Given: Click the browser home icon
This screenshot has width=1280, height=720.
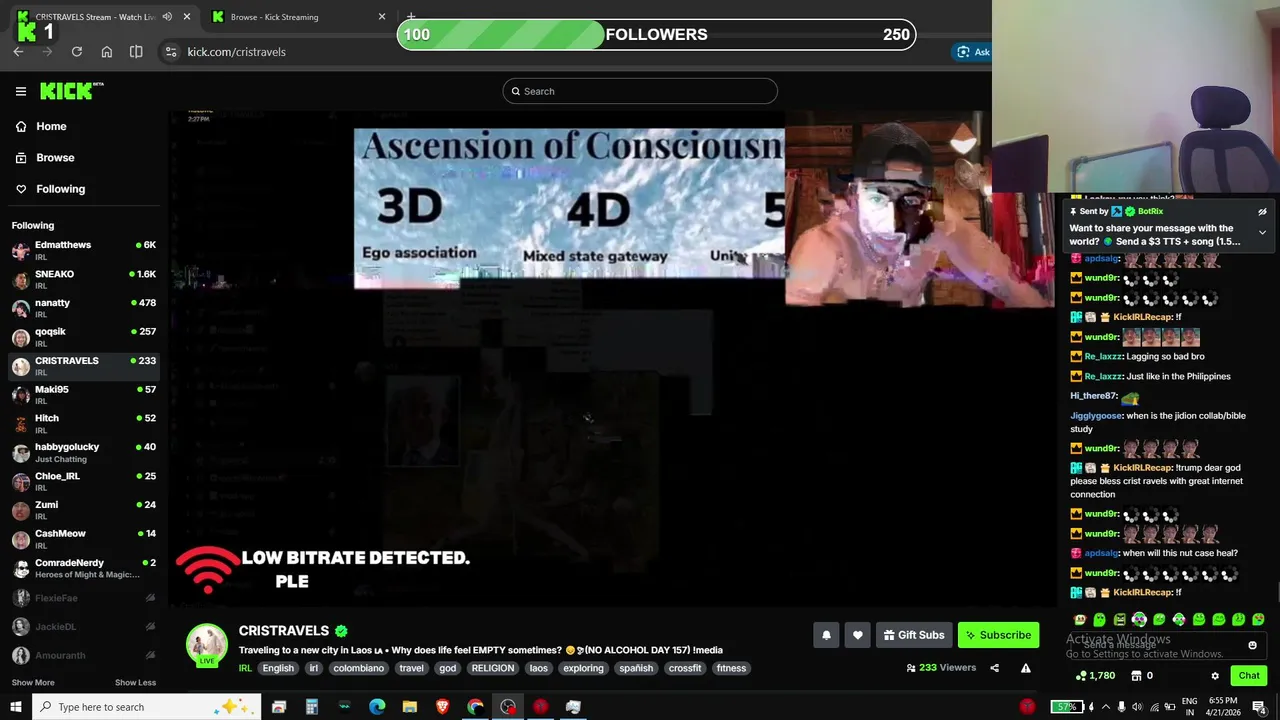Looking at the screenshot, I should [x=107, y=52].
